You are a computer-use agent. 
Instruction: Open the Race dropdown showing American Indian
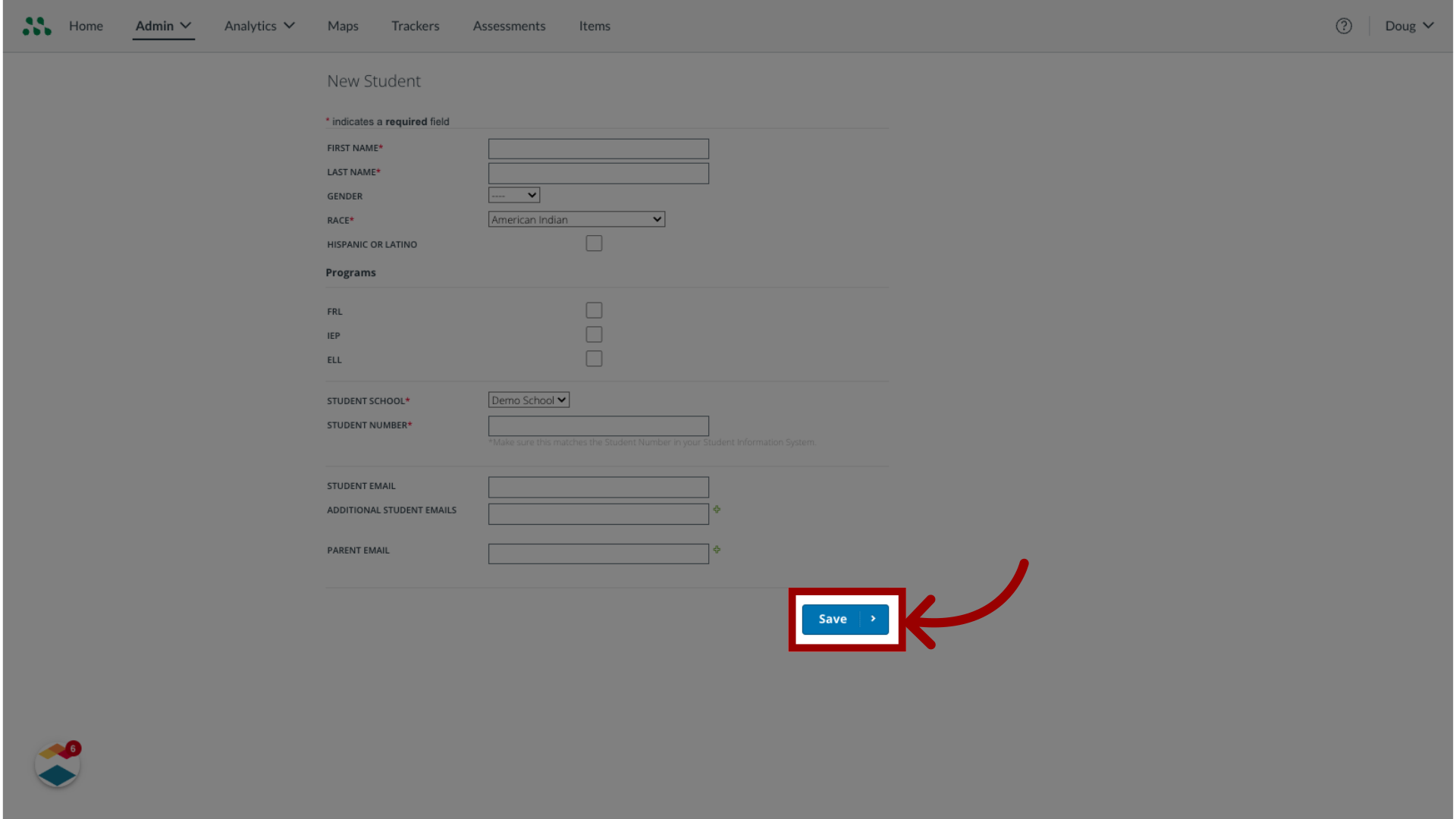coord(576,219)
